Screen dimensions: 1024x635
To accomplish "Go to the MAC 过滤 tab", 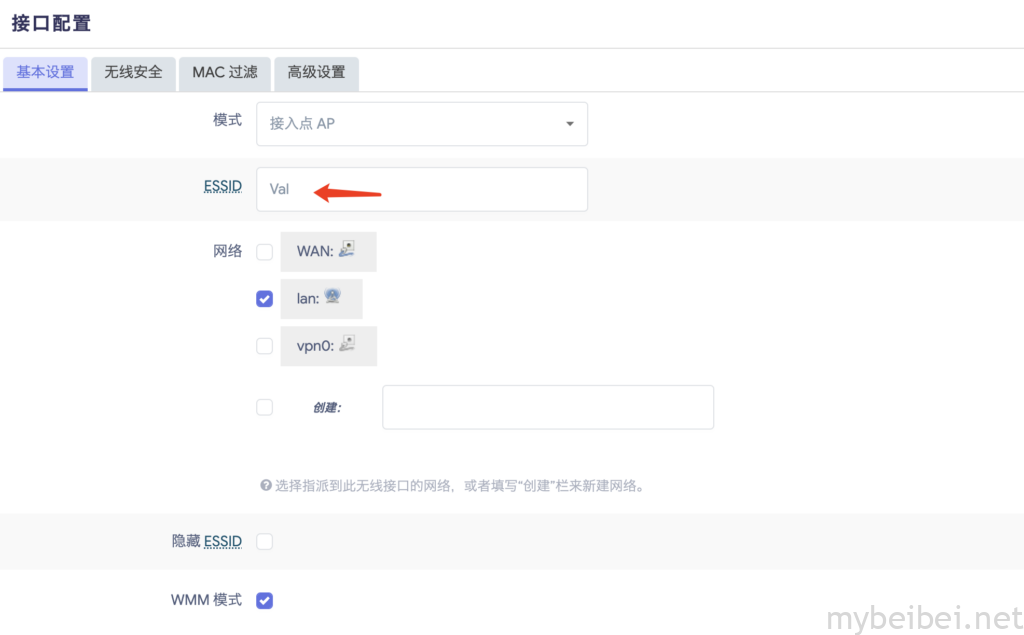I will 224,72.
